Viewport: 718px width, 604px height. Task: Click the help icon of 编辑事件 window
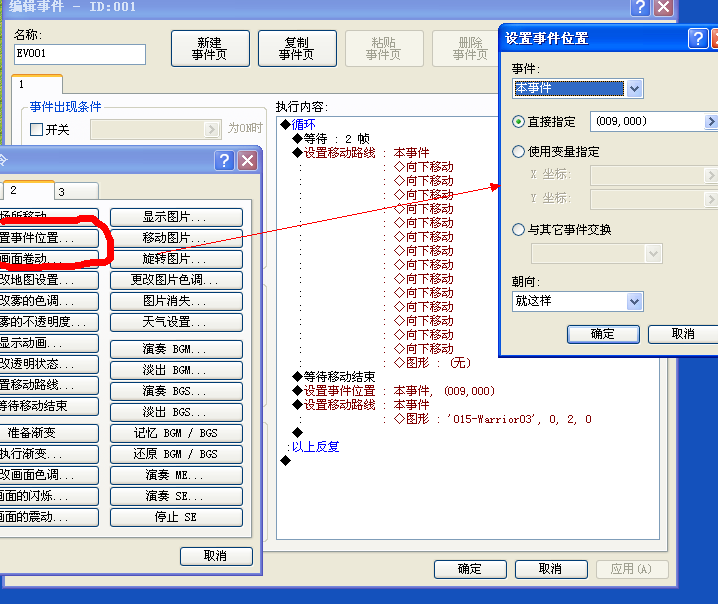coord(640,7)
